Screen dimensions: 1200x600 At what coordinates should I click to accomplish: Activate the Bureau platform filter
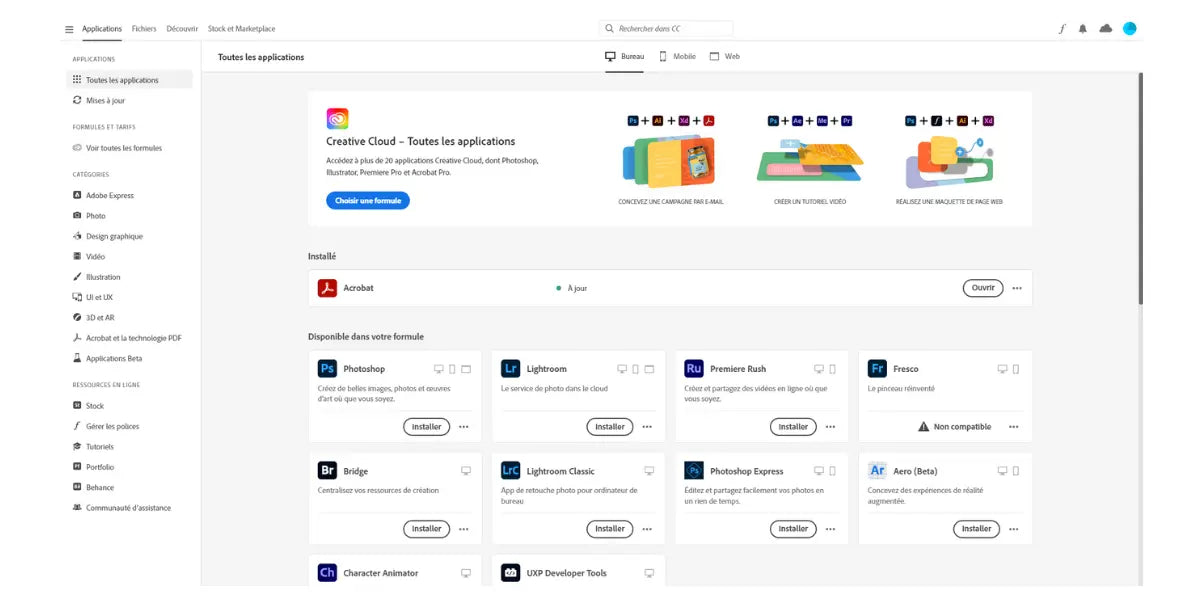[623, 56]
